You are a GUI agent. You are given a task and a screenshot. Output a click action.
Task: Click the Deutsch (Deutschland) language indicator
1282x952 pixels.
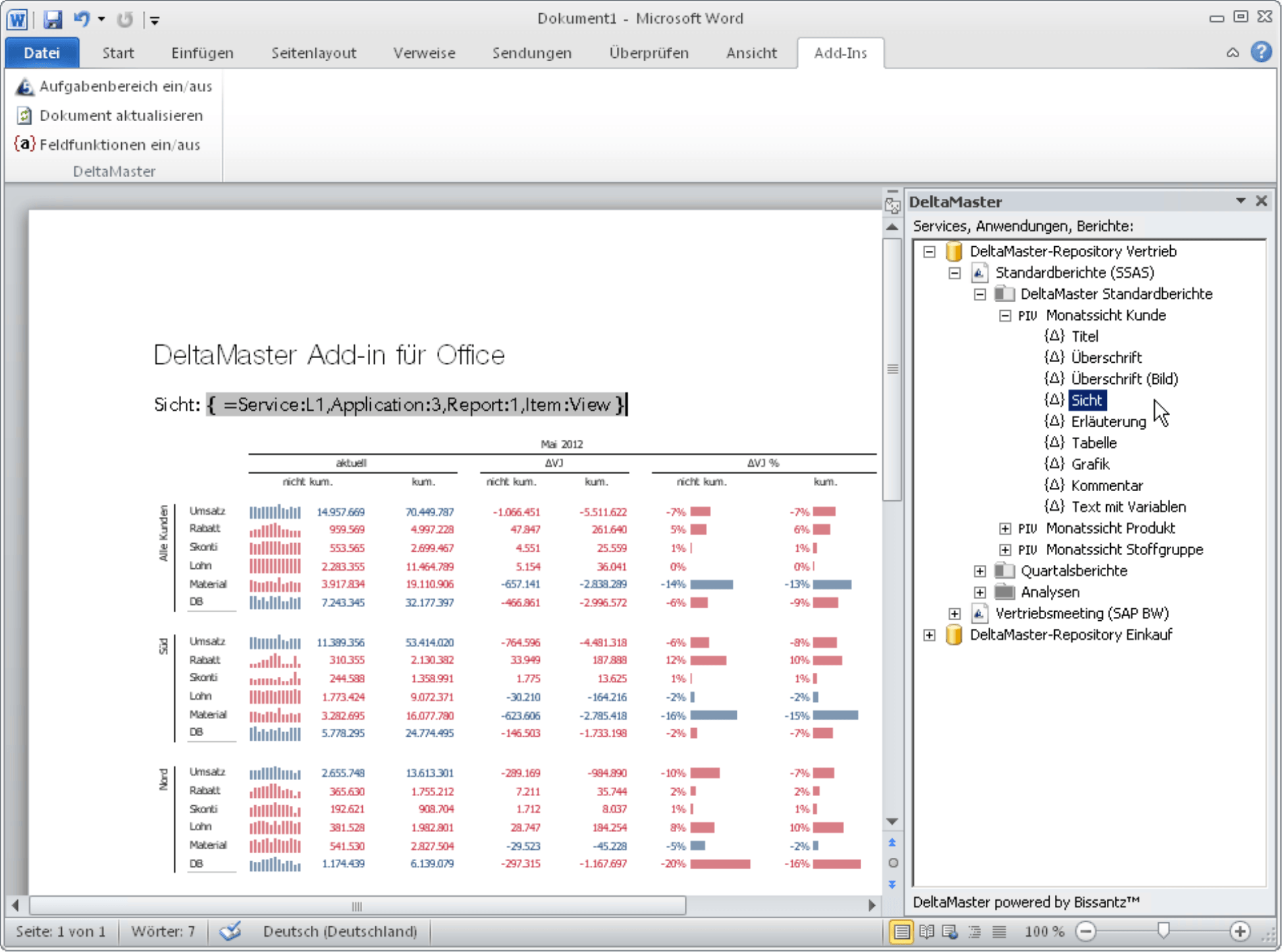tap(340, 932)
